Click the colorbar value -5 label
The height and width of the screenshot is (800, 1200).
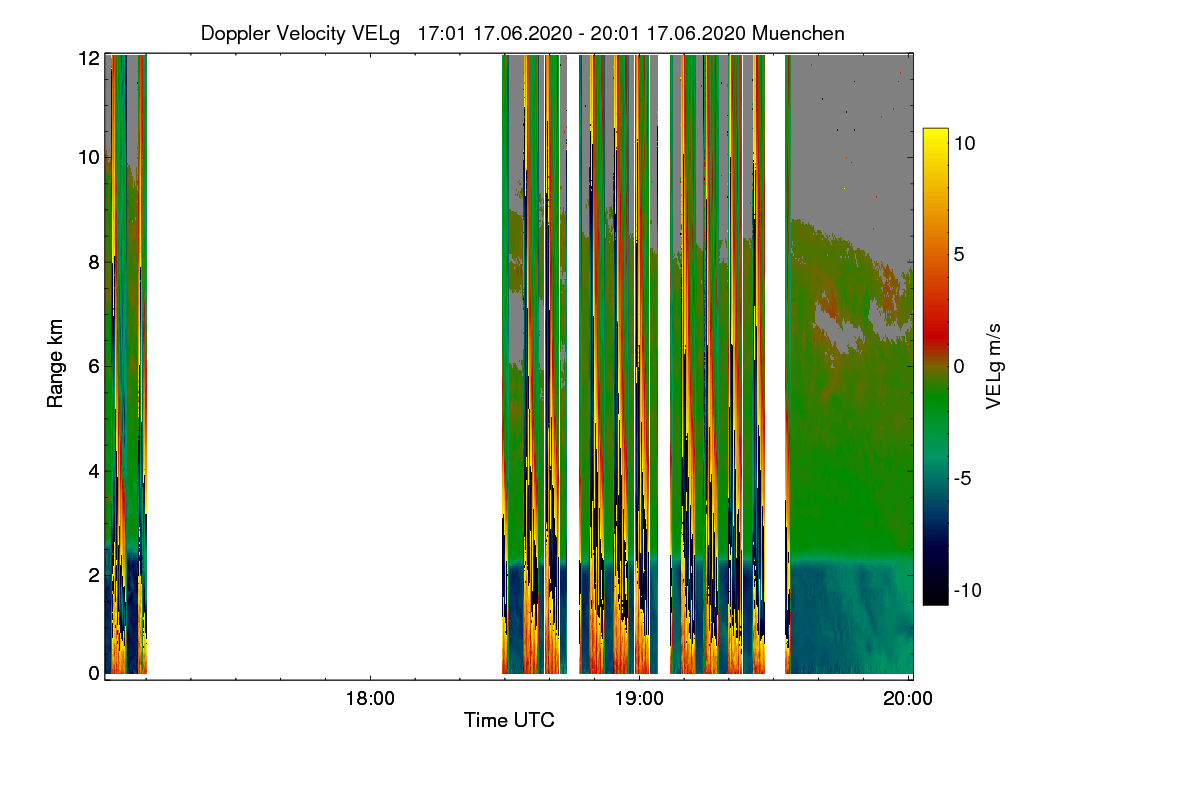click(x=962, y=478)
